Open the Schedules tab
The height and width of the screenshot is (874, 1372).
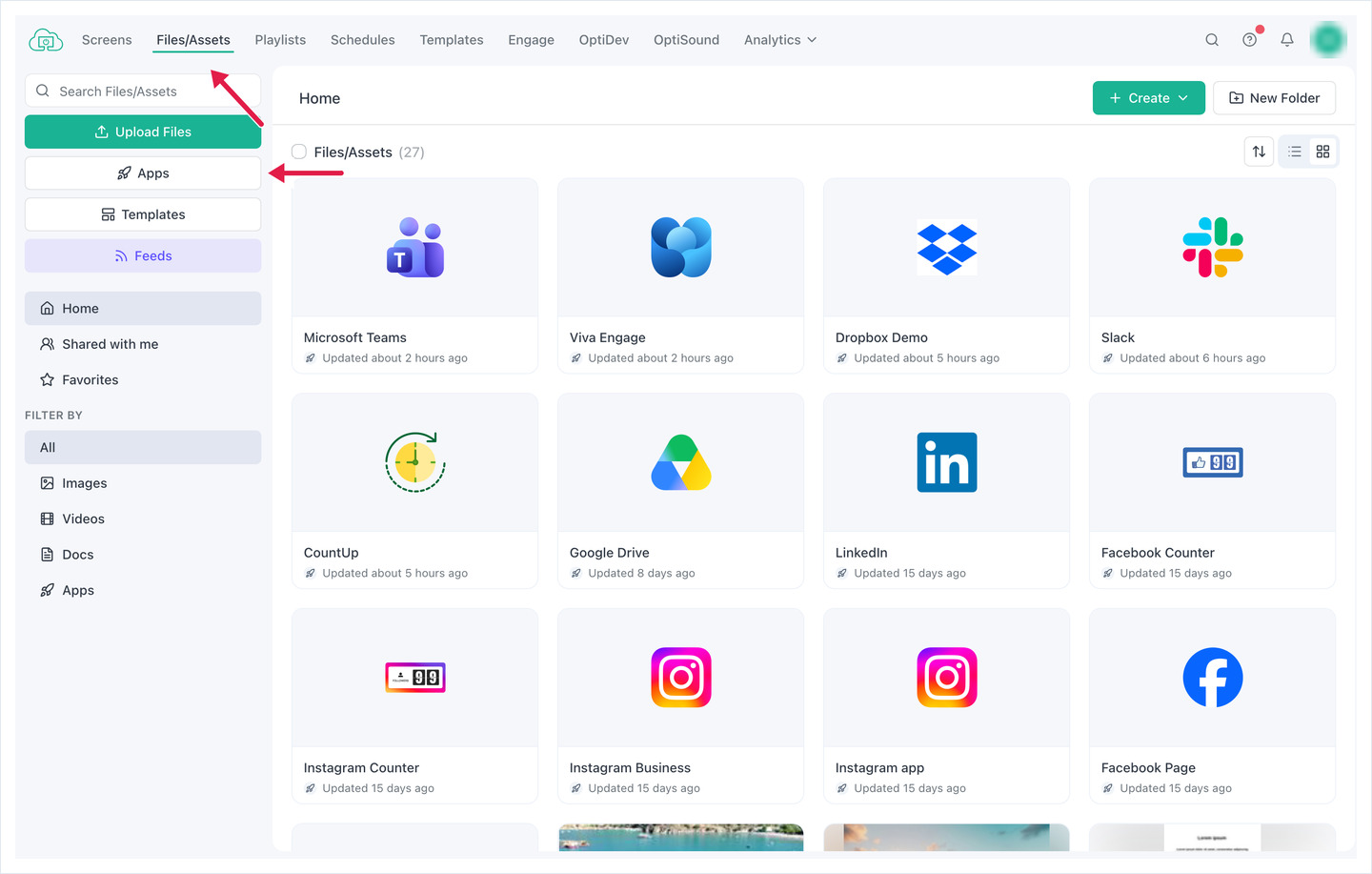pos(363,40)
